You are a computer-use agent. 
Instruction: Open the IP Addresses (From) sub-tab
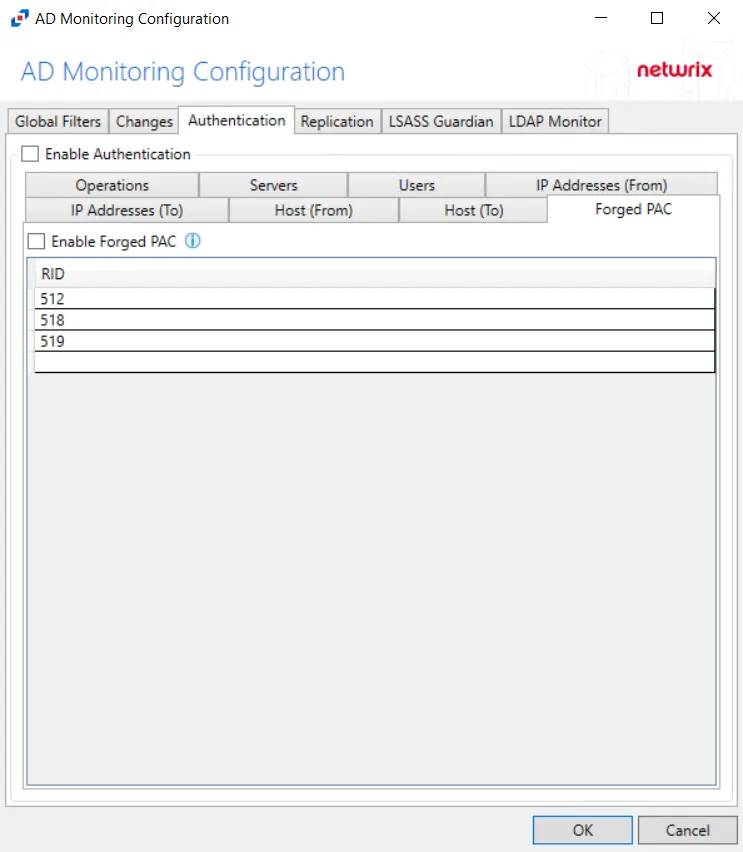point(601,185)
